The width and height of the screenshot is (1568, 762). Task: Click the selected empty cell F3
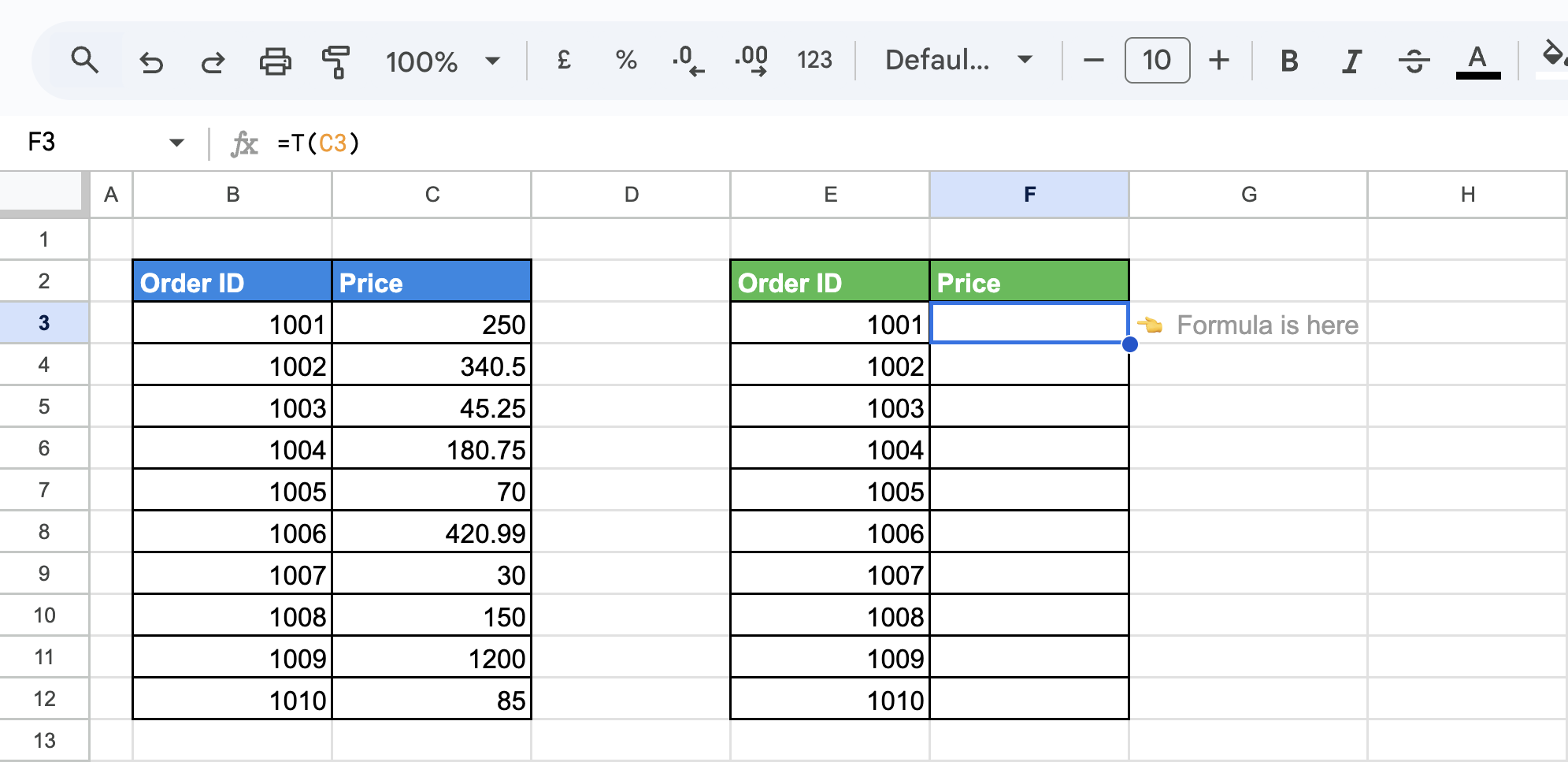[x=1029, y=323]
